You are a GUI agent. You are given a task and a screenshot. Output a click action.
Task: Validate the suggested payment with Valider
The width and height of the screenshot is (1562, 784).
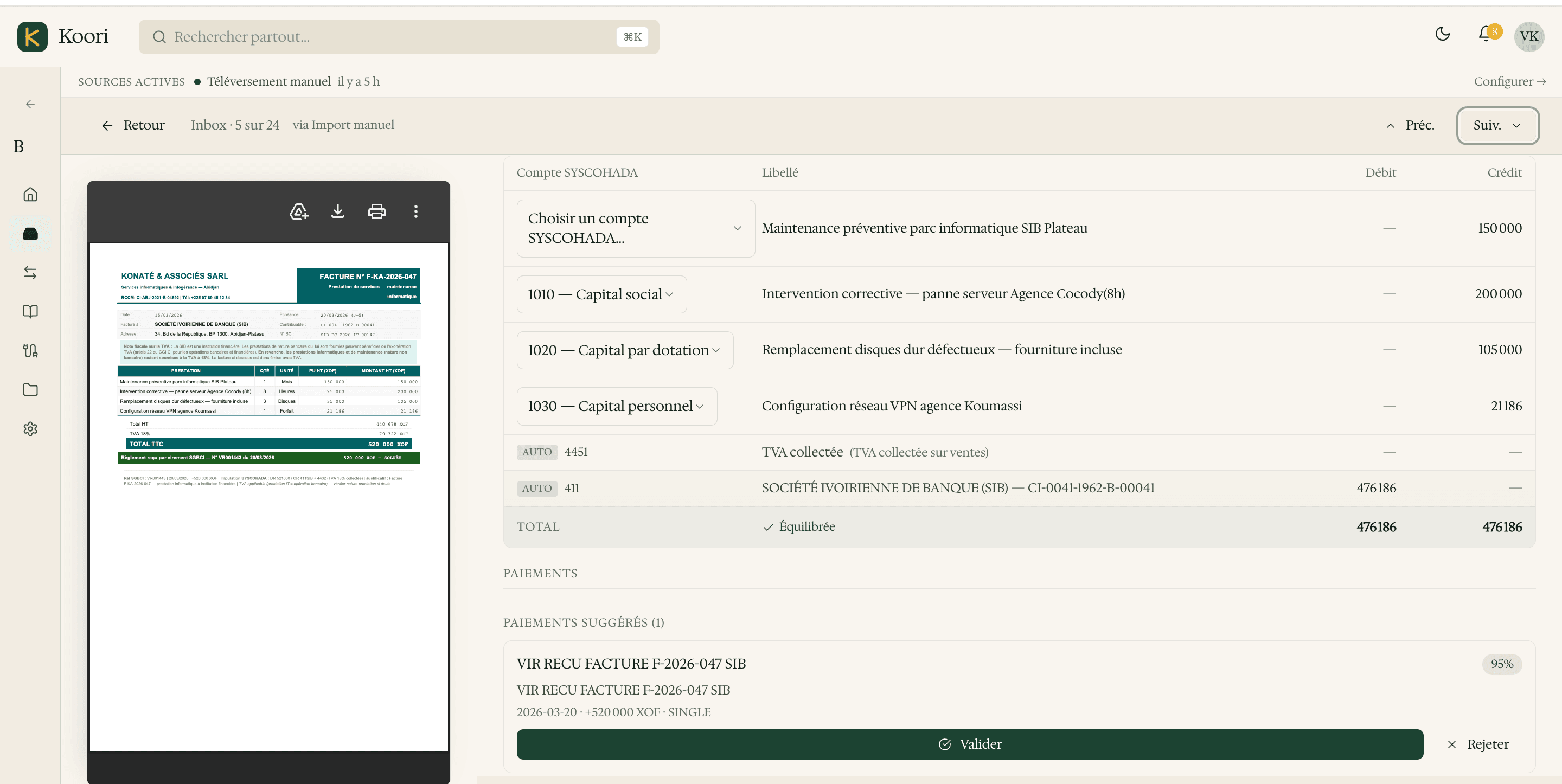(x=970, y=744)
